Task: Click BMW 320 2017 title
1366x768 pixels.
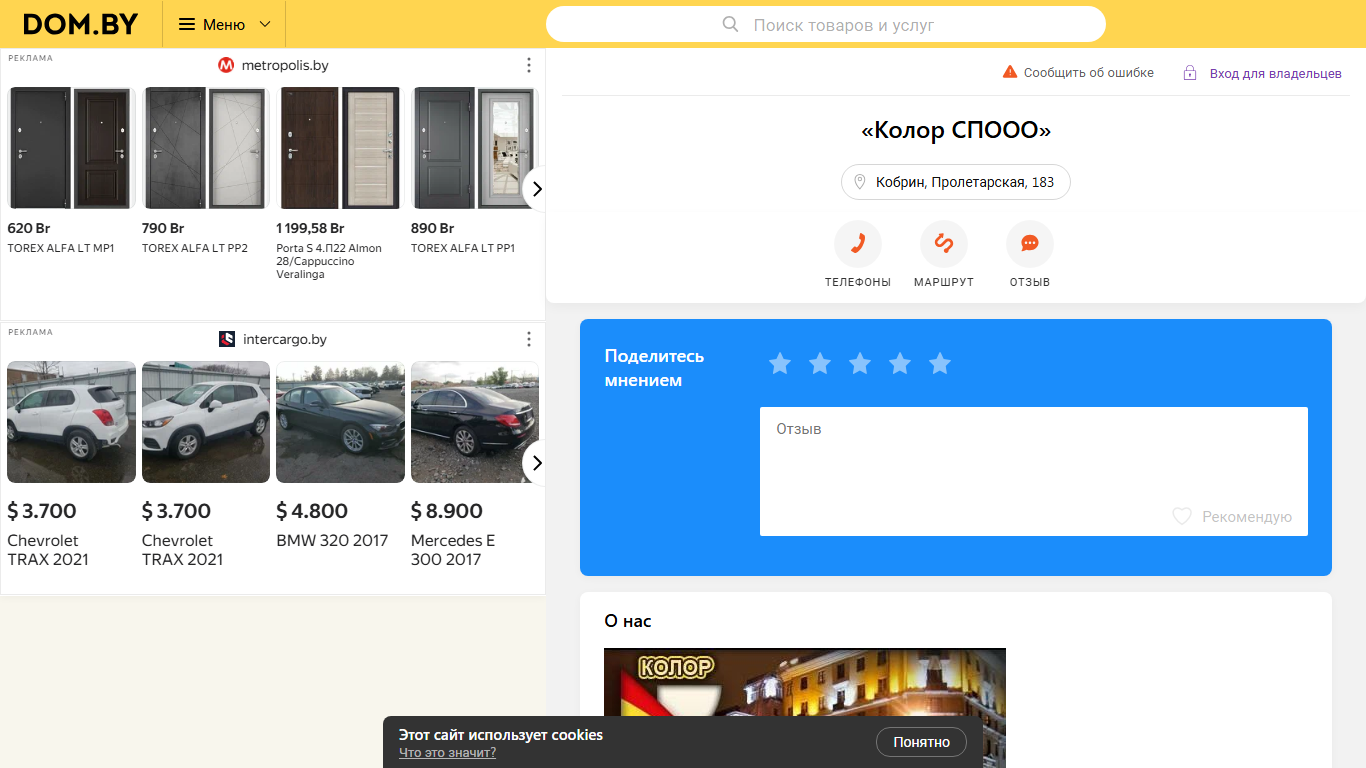Action: 332,540
